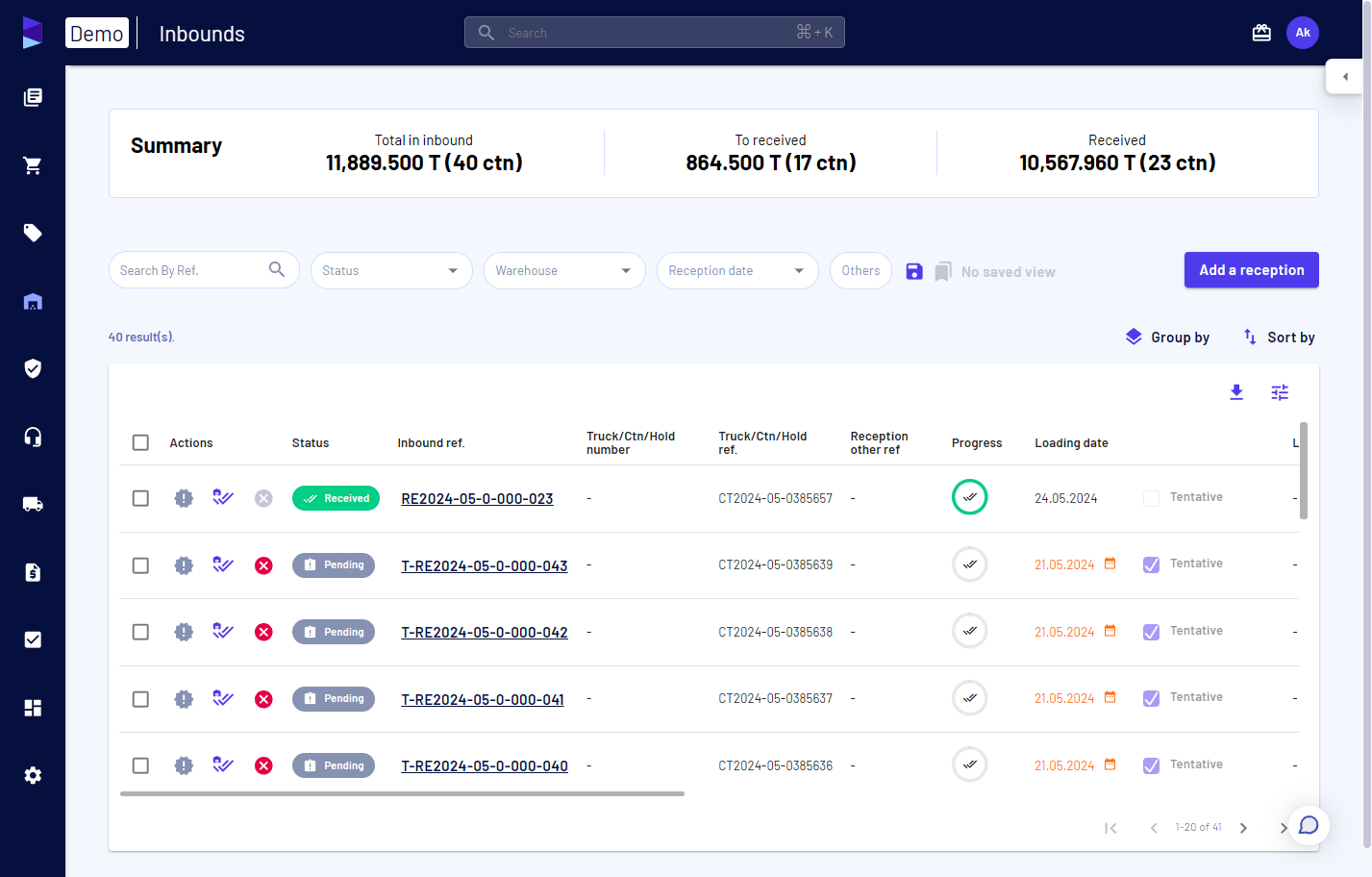Open the invoice dollar sidebar icon
Screen dimensions: 1372x877
click(33, 572)
